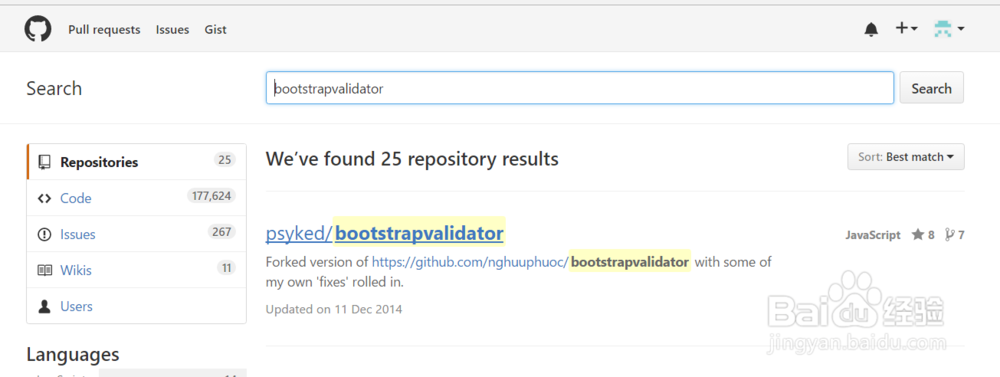Open the user avatar profile menu

(x=948, y=29)
